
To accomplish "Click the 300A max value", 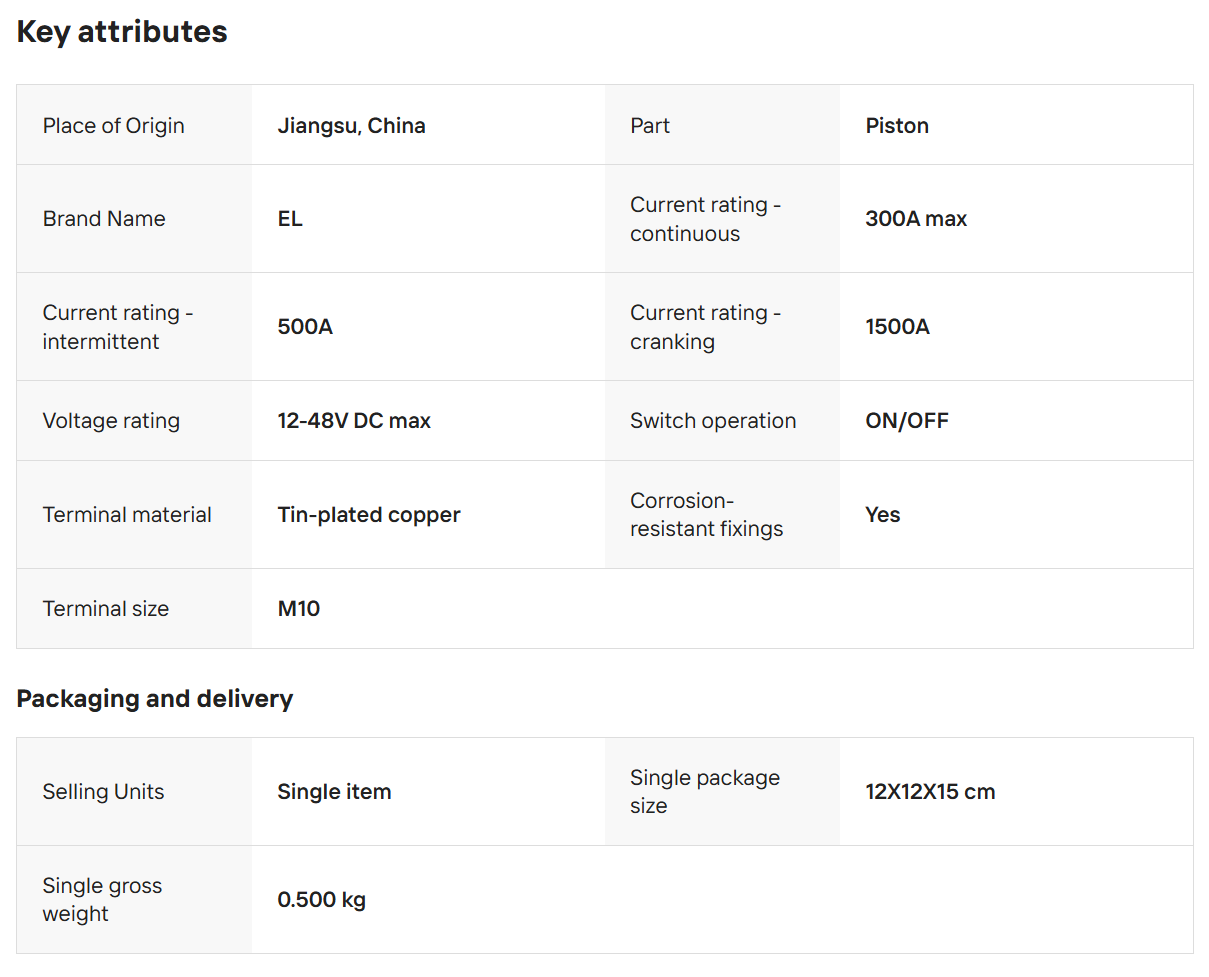I will (x=915, y=219).
